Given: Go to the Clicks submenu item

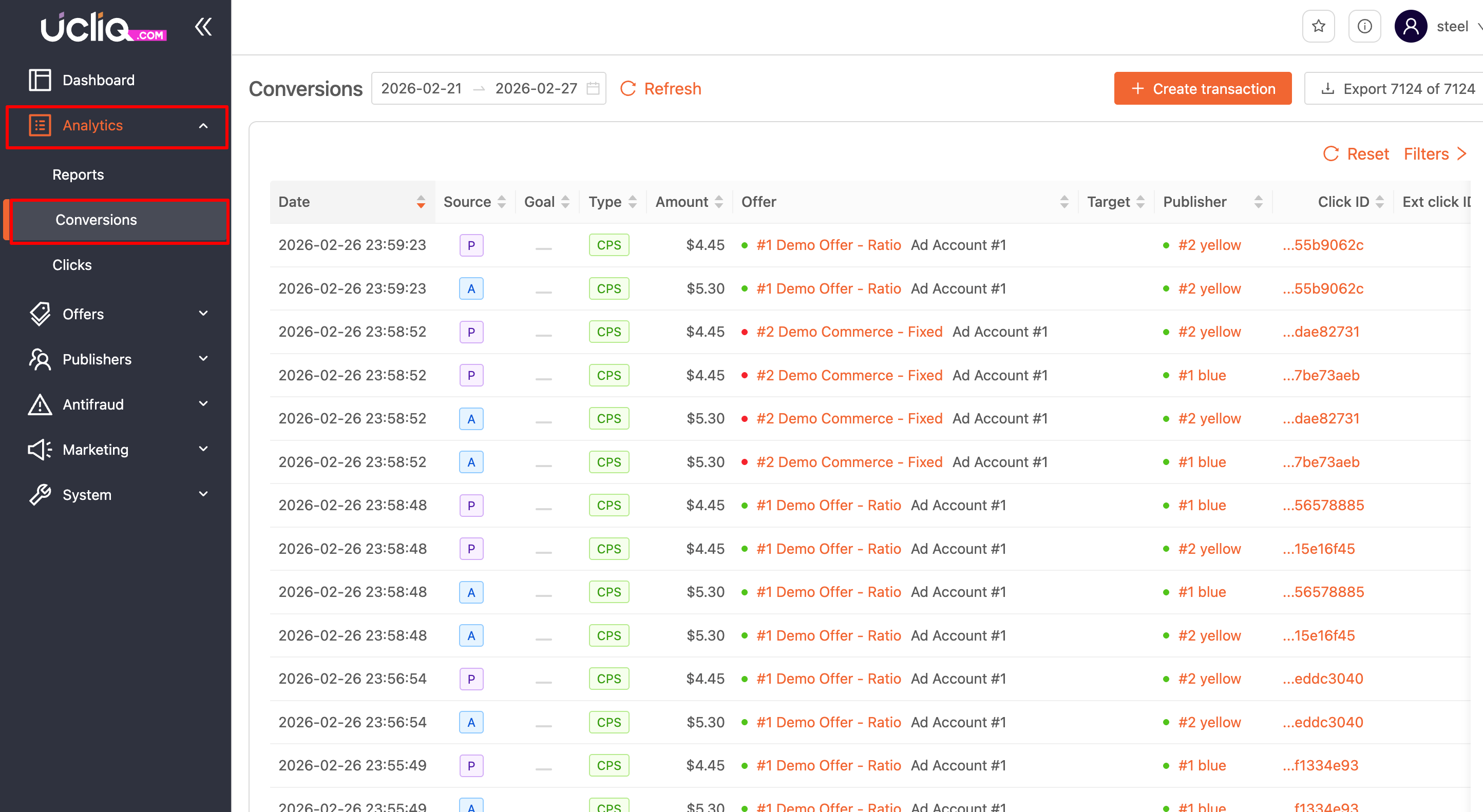Looking at the screenshot, I should pos(71,265).
